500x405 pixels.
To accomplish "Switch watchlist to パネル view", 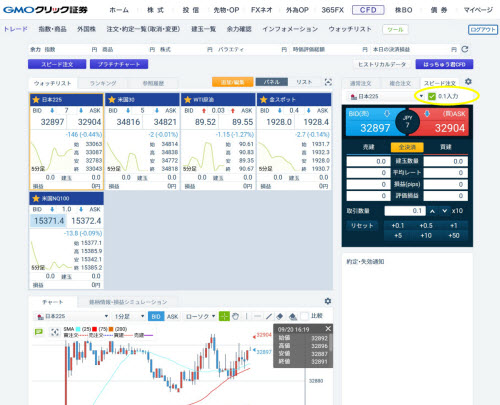I will (271, 82).
